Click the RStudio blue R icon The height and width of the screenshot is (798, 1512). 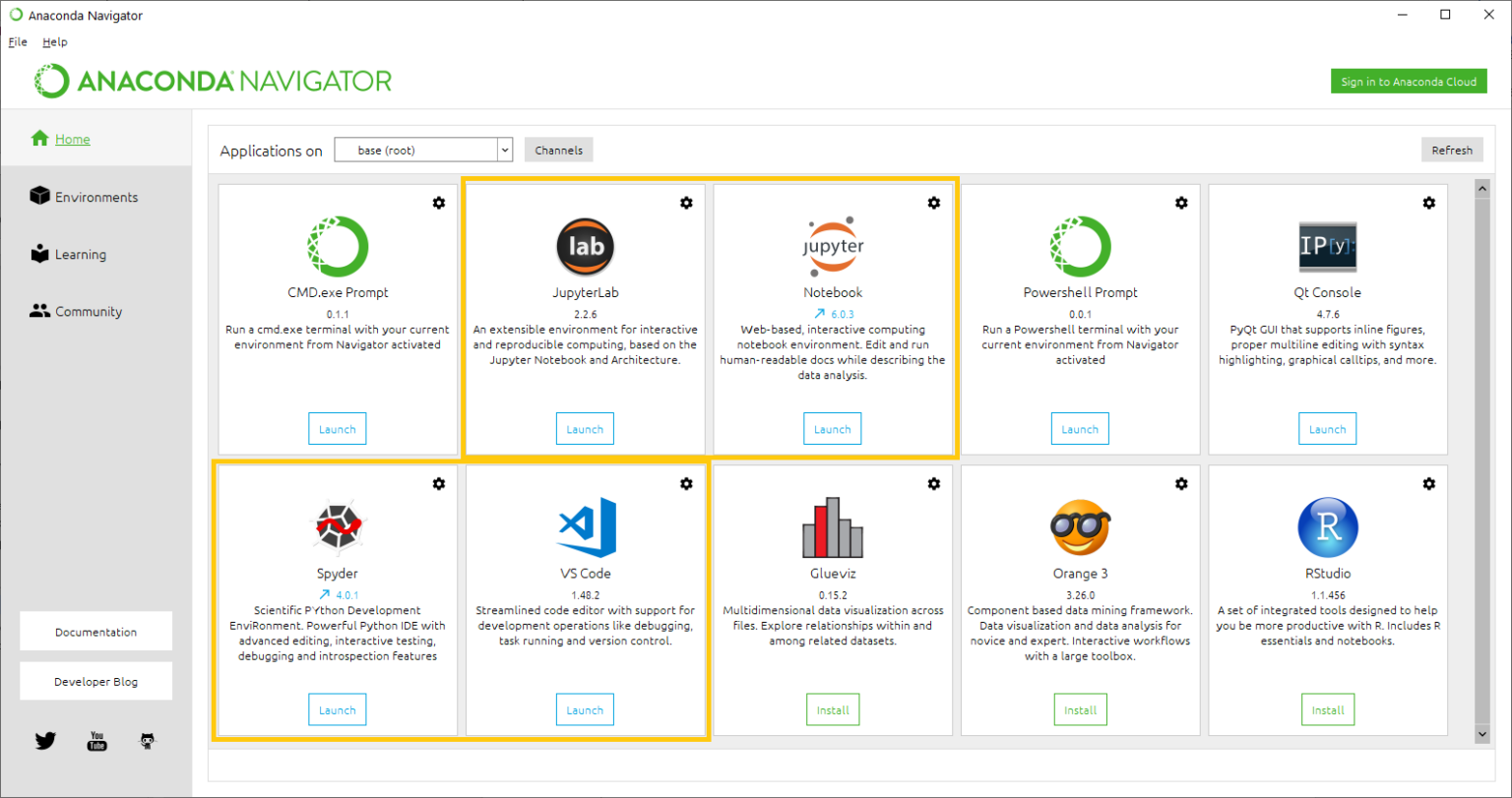(x=1327, y=526)
